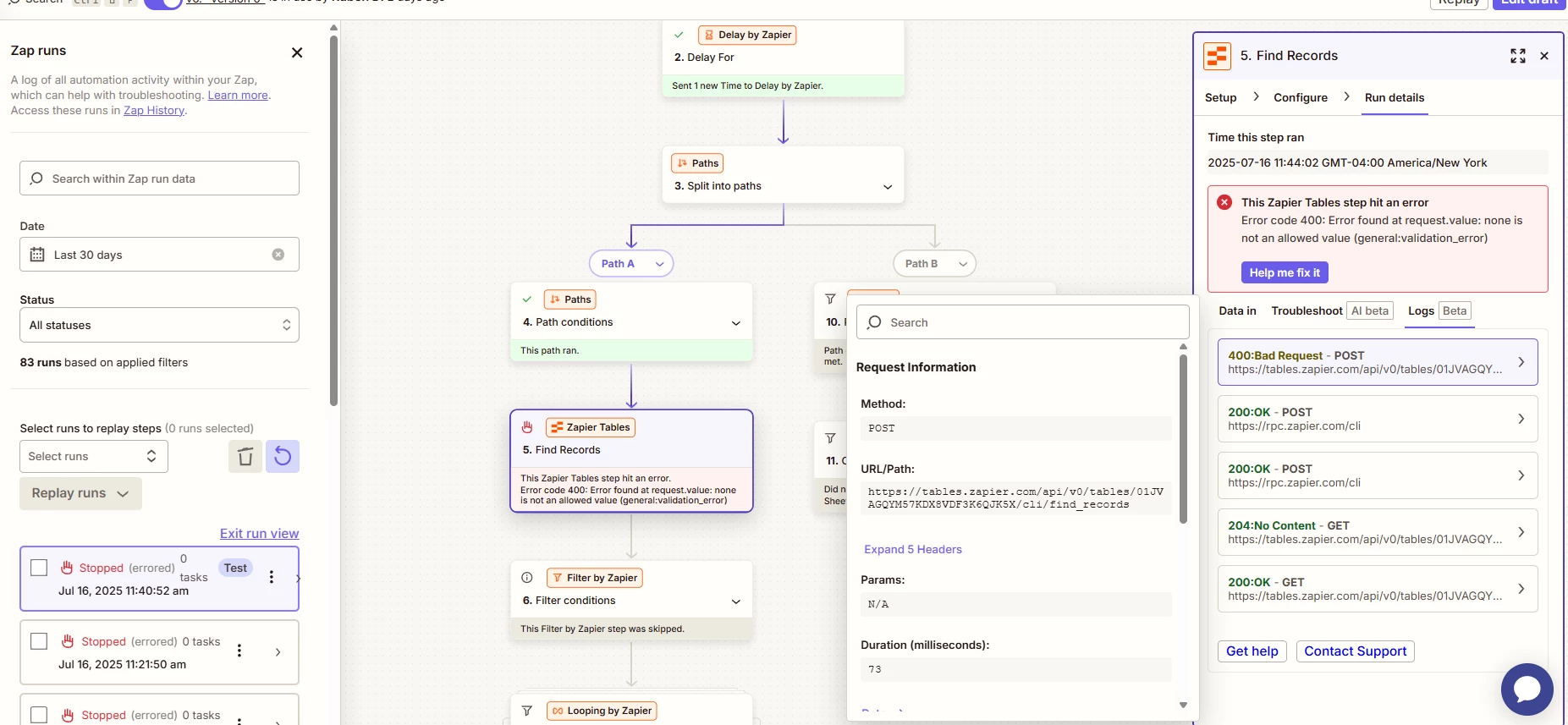Image resolution: width=1568 pixels, height=725 pixels.
Task: Open the Data in tab
Action: click(x=1237, y=310)
